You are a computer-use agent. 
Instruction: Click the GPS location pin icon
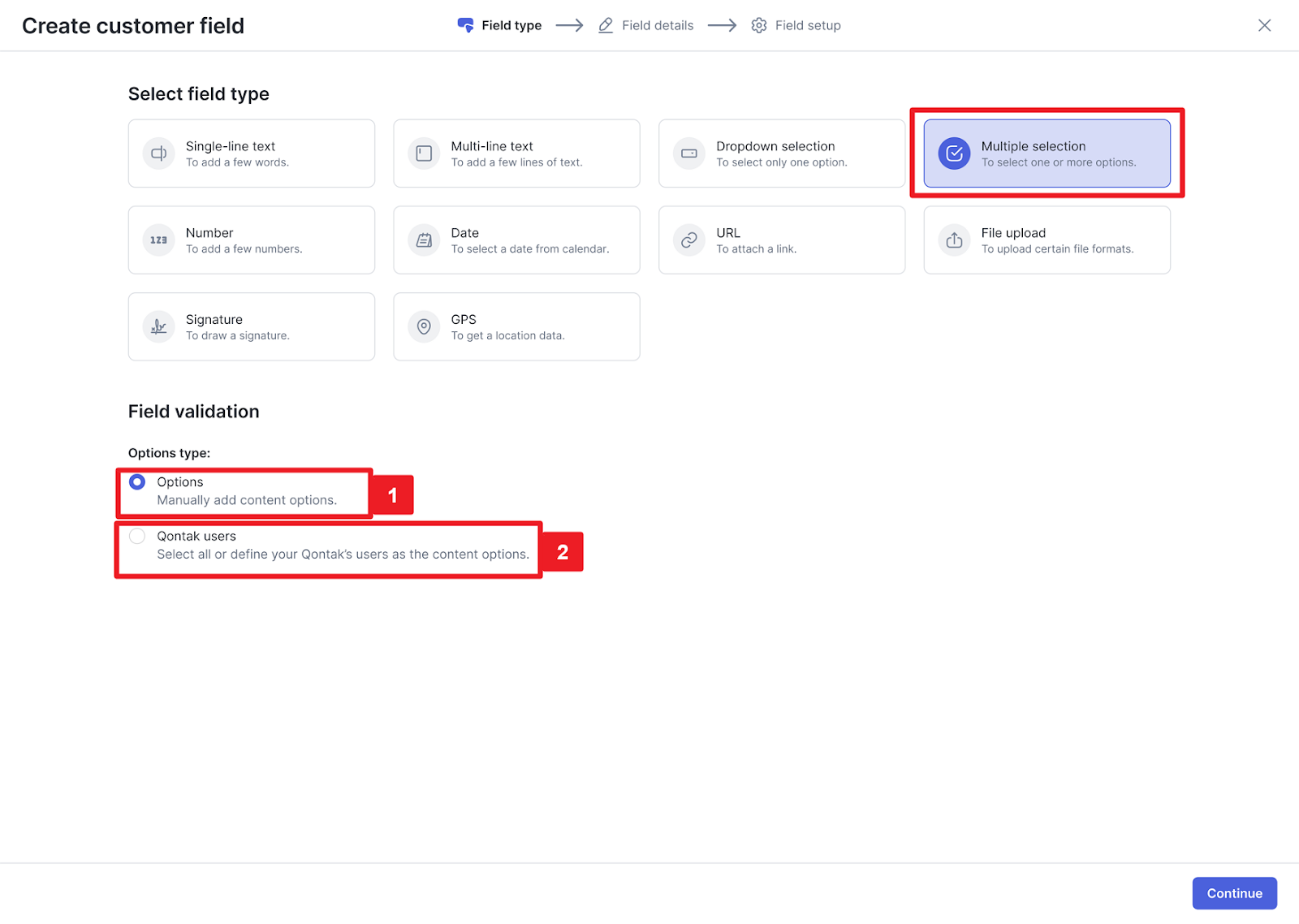tap(424, 326)
